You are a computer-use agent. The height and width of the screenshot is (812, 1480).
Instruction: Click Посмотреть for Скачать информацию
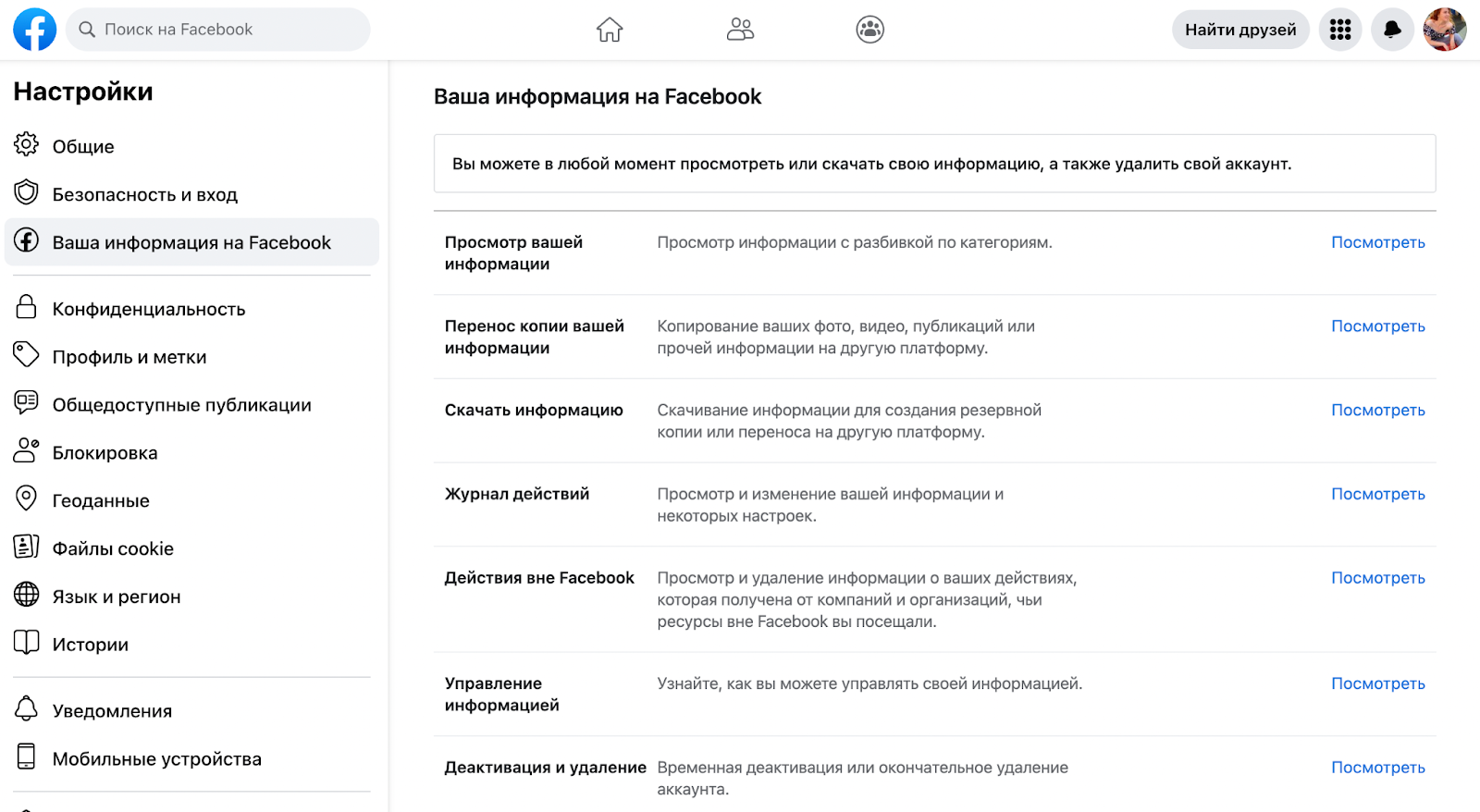point(1377,411)
